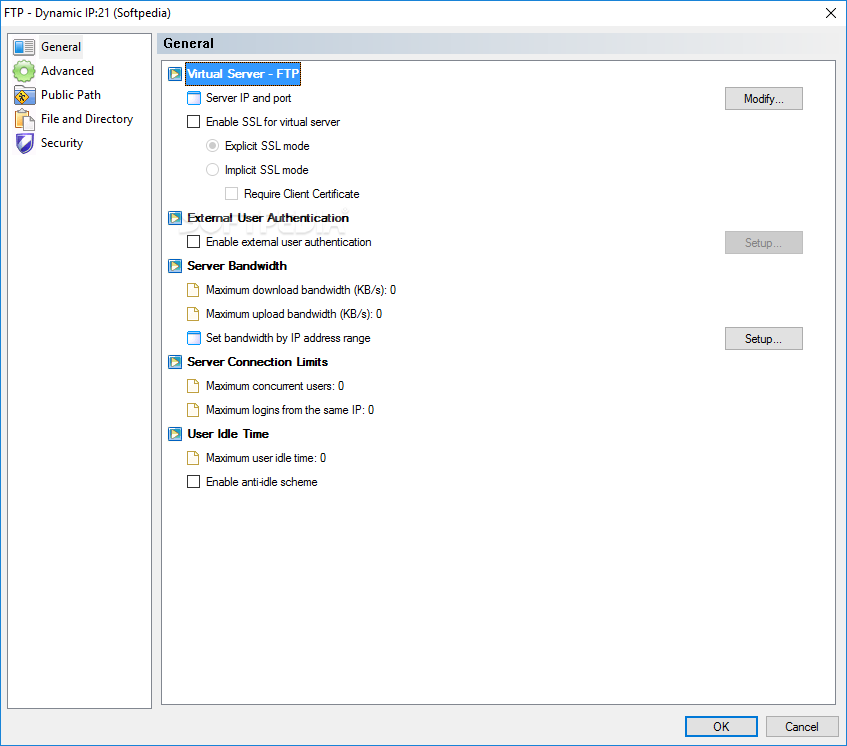Collapse the Server Bandwidth section arrow
The height and width of the screenshot is (746, 847).
click(x=174, y=266)
